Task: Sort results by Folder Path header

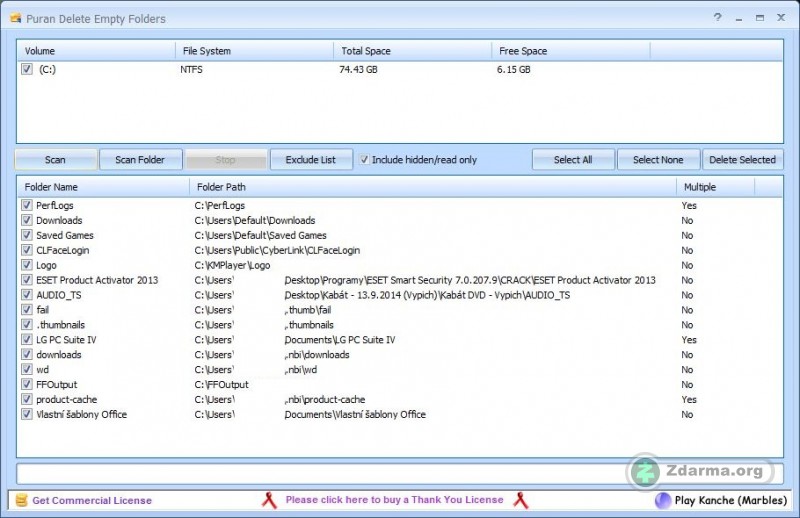Action: tap(433, 187)
